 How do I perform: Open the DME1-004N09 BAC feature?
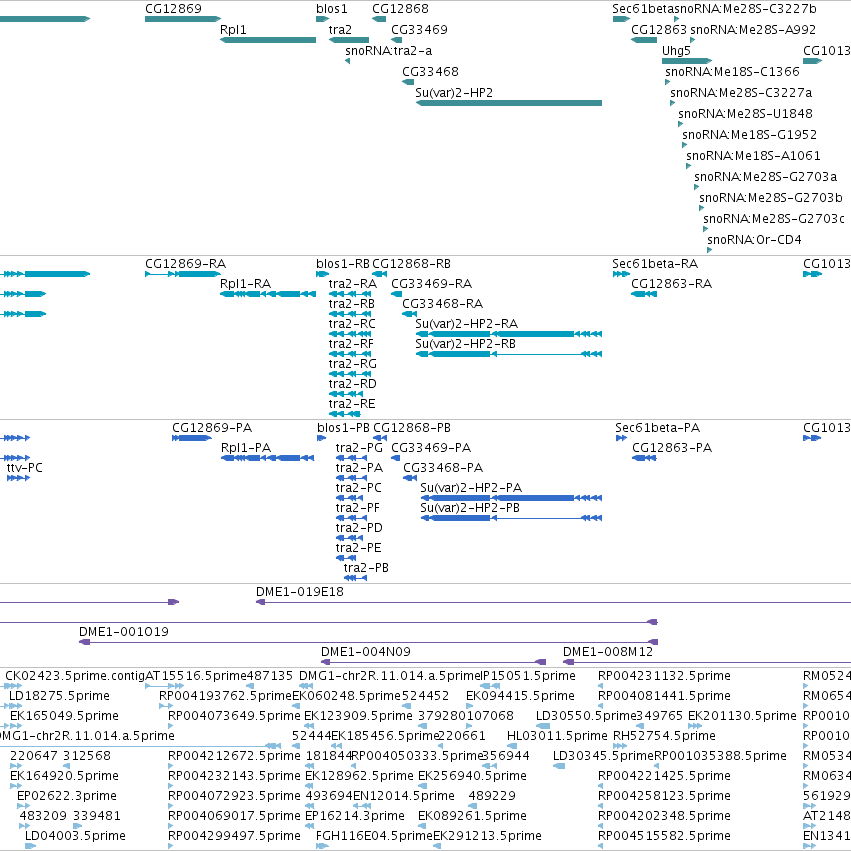(x=434, y=662)
